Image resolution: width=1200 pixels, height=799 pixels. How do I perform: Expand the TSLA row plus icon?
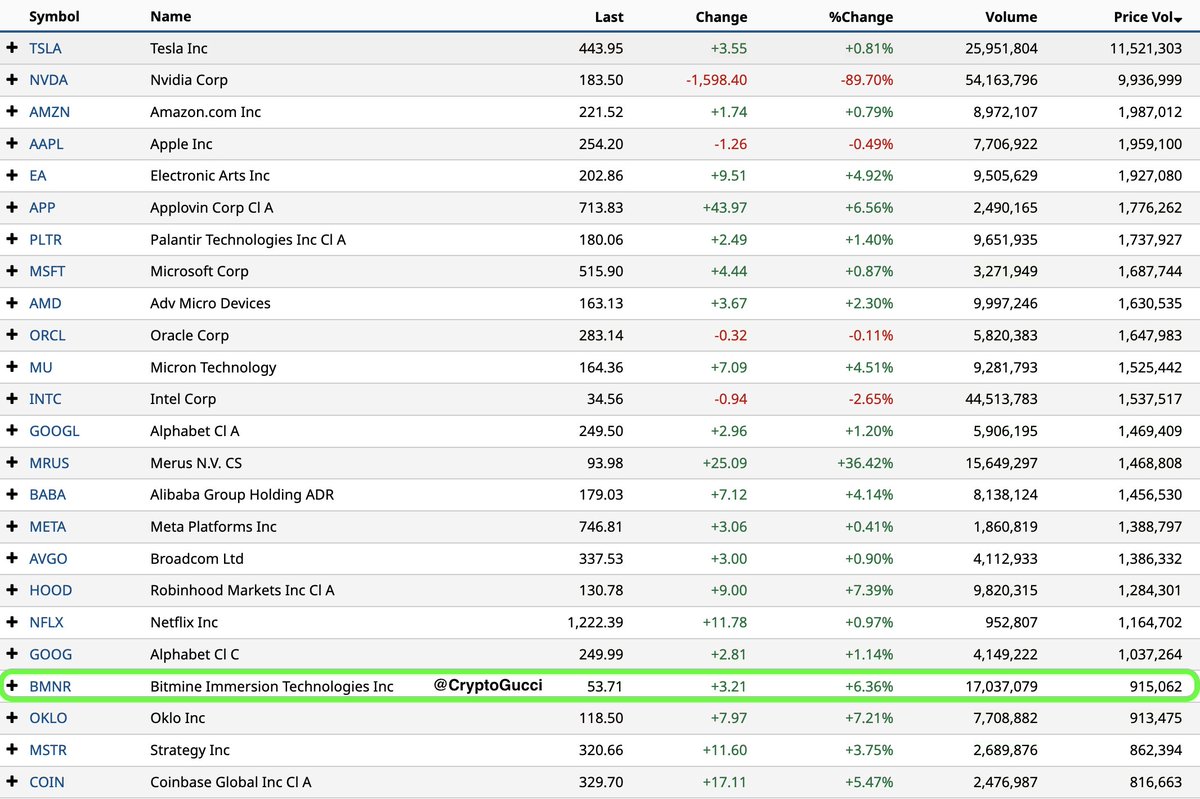point(12,48)
